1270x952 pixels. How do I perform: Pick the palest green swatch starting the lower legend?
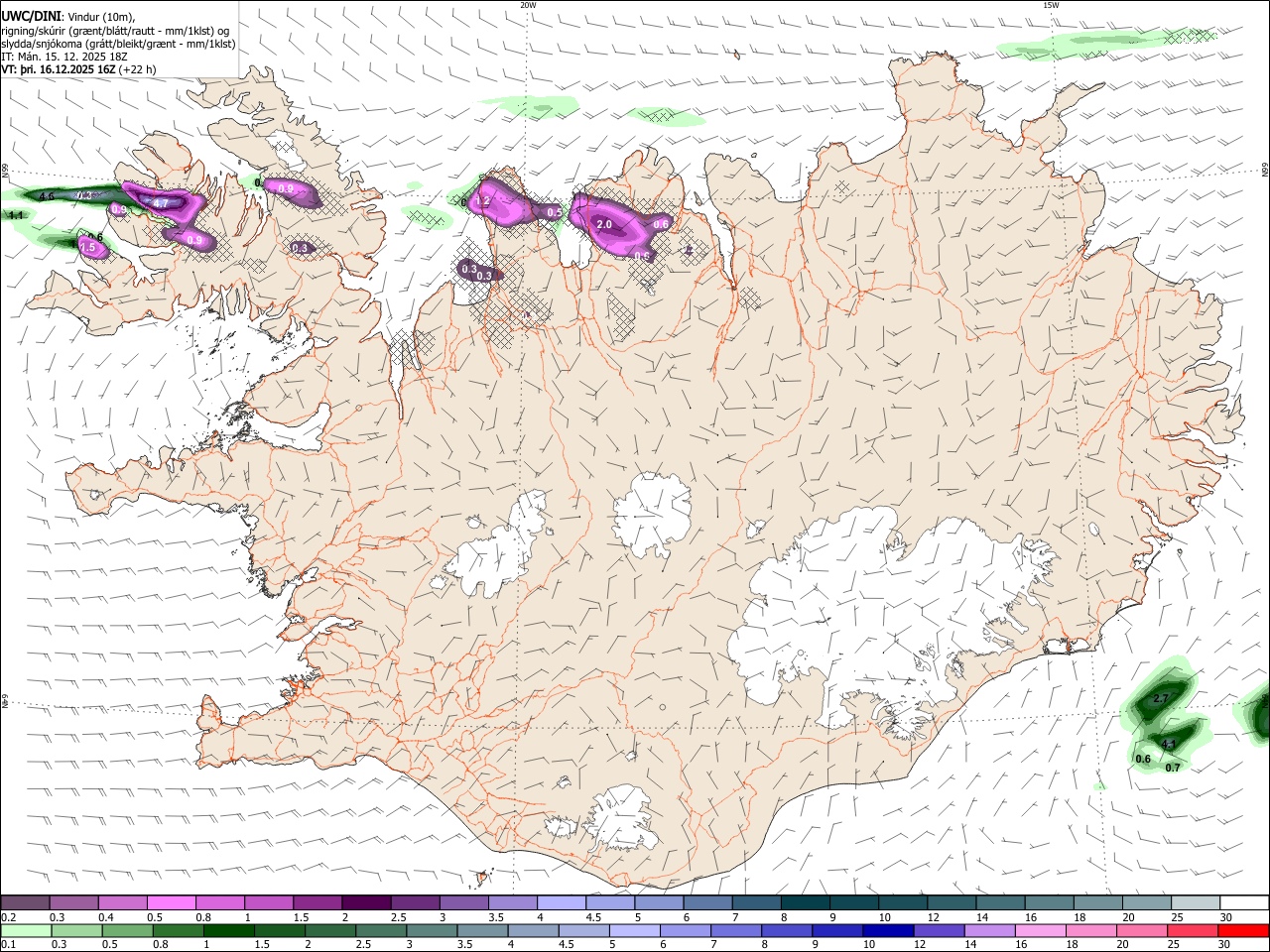coord(25,930)
